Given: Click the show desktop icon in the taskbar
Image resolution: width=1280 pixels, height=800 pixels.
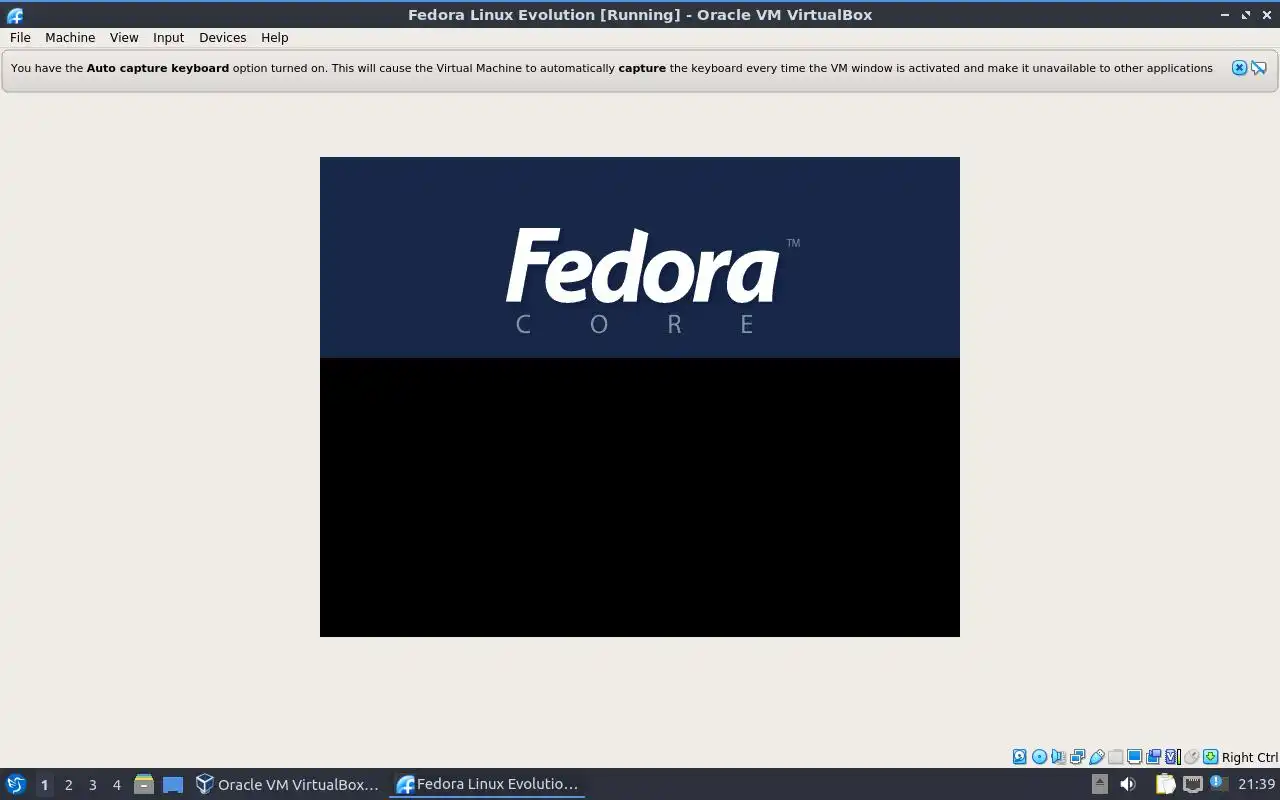Looking at the screenshot, I should pyautogui.click(x=173, y=784).
